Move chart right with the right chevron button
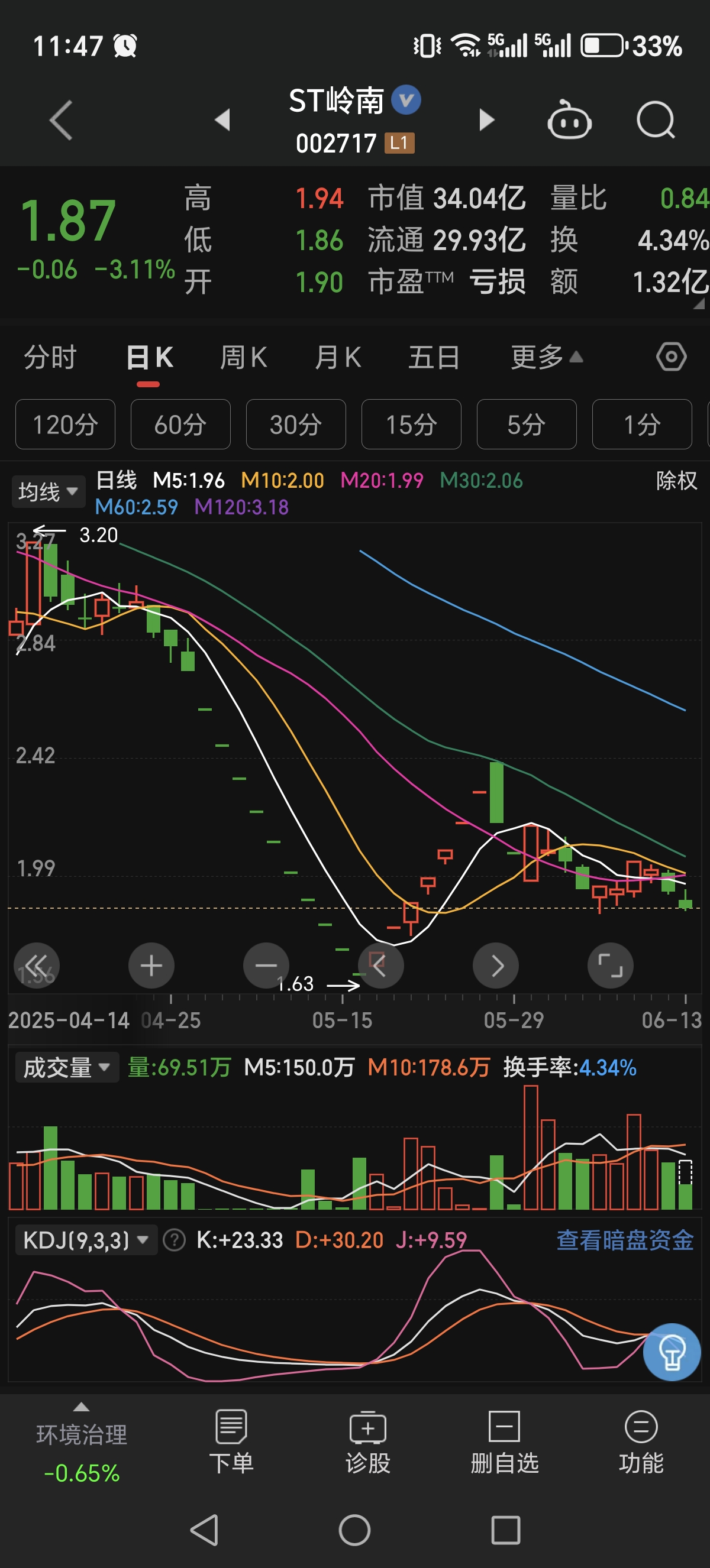The width and height of the screenshot is (710, 1568). (496, 966)
